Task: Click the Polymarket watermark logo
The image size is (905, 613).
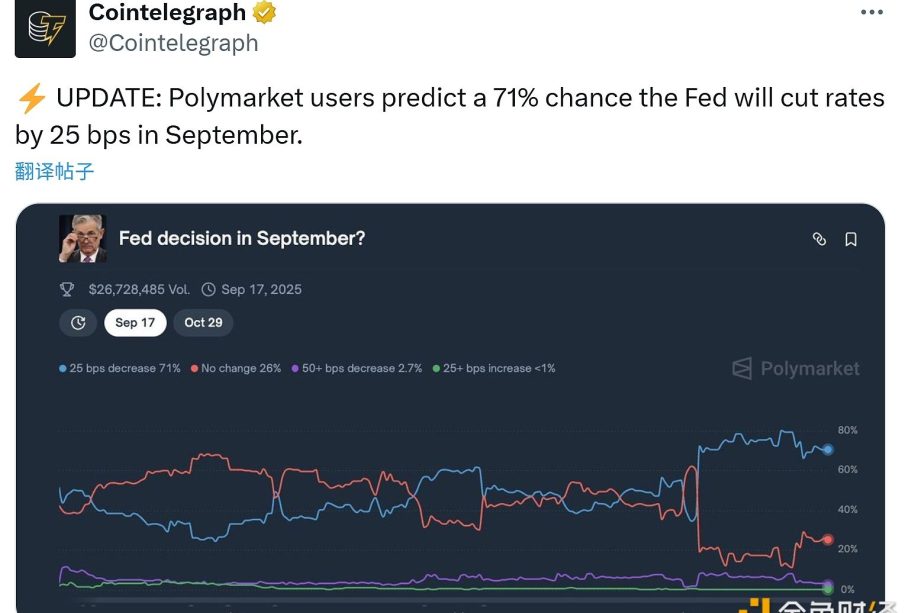Action: point(796,369)
